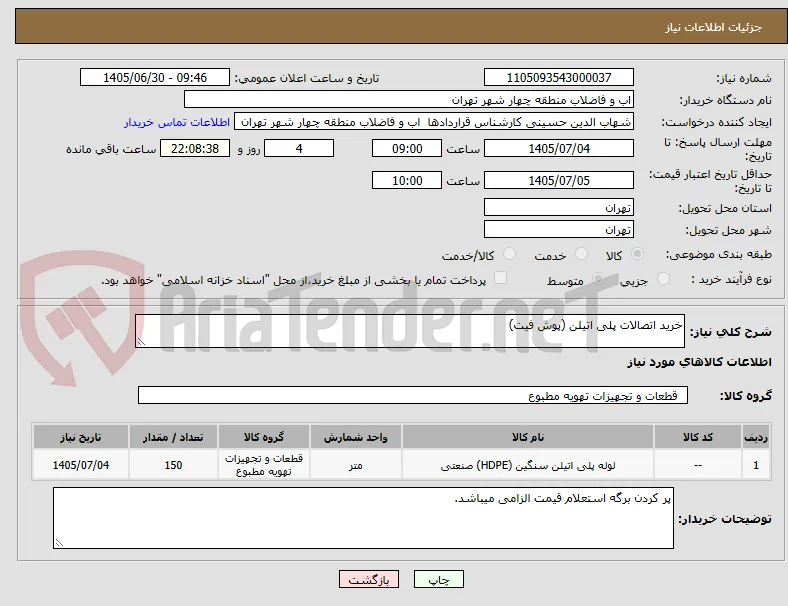Click the delivery province تهران field
The image size is (788, 606).
point(559,208)
